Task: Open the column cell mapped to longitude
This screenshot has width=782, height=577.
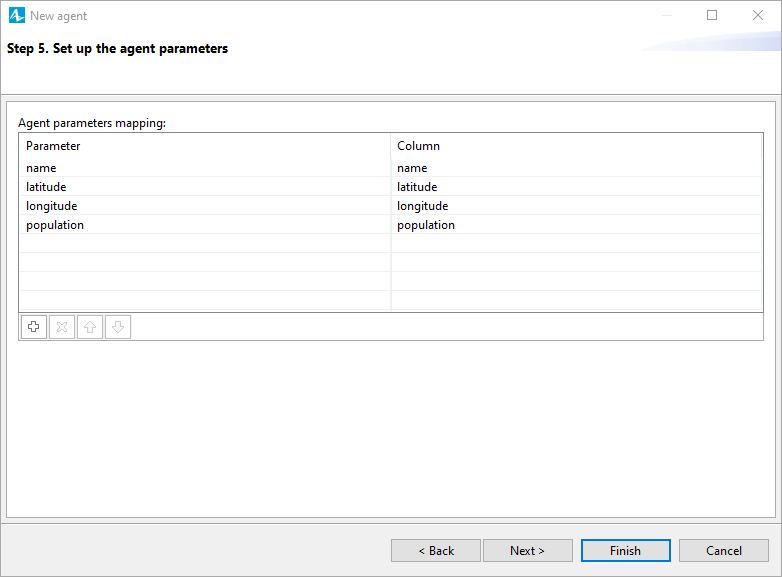Action: (x=577, y=206)
